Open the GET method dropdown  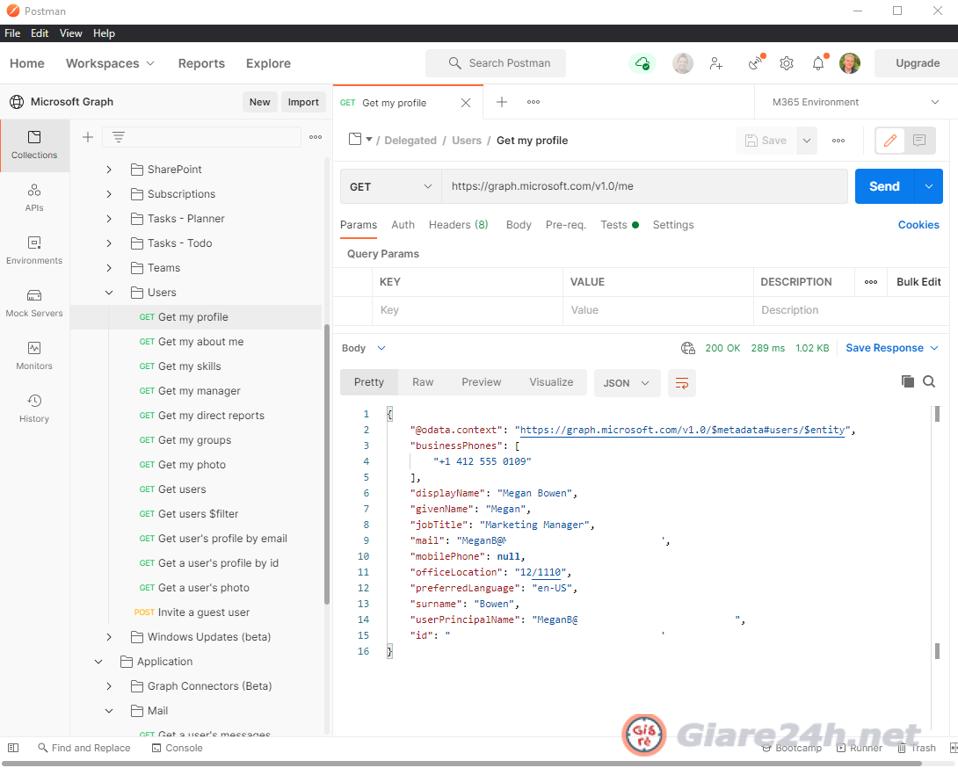[390, 187]
